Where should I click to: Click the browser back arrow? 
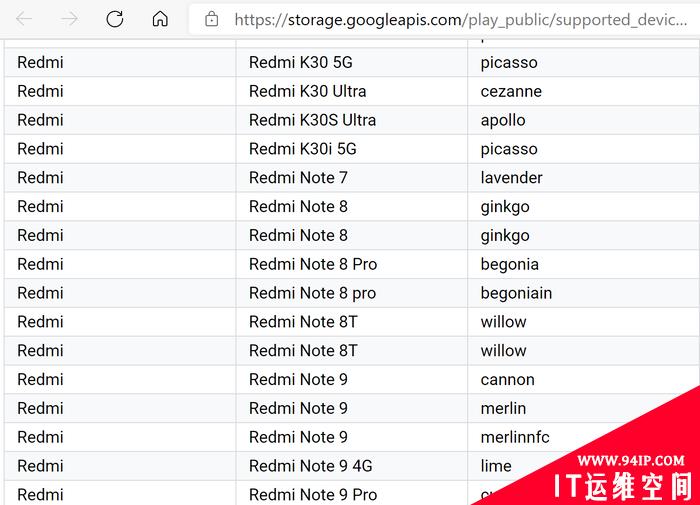click(x=24, y=19)
